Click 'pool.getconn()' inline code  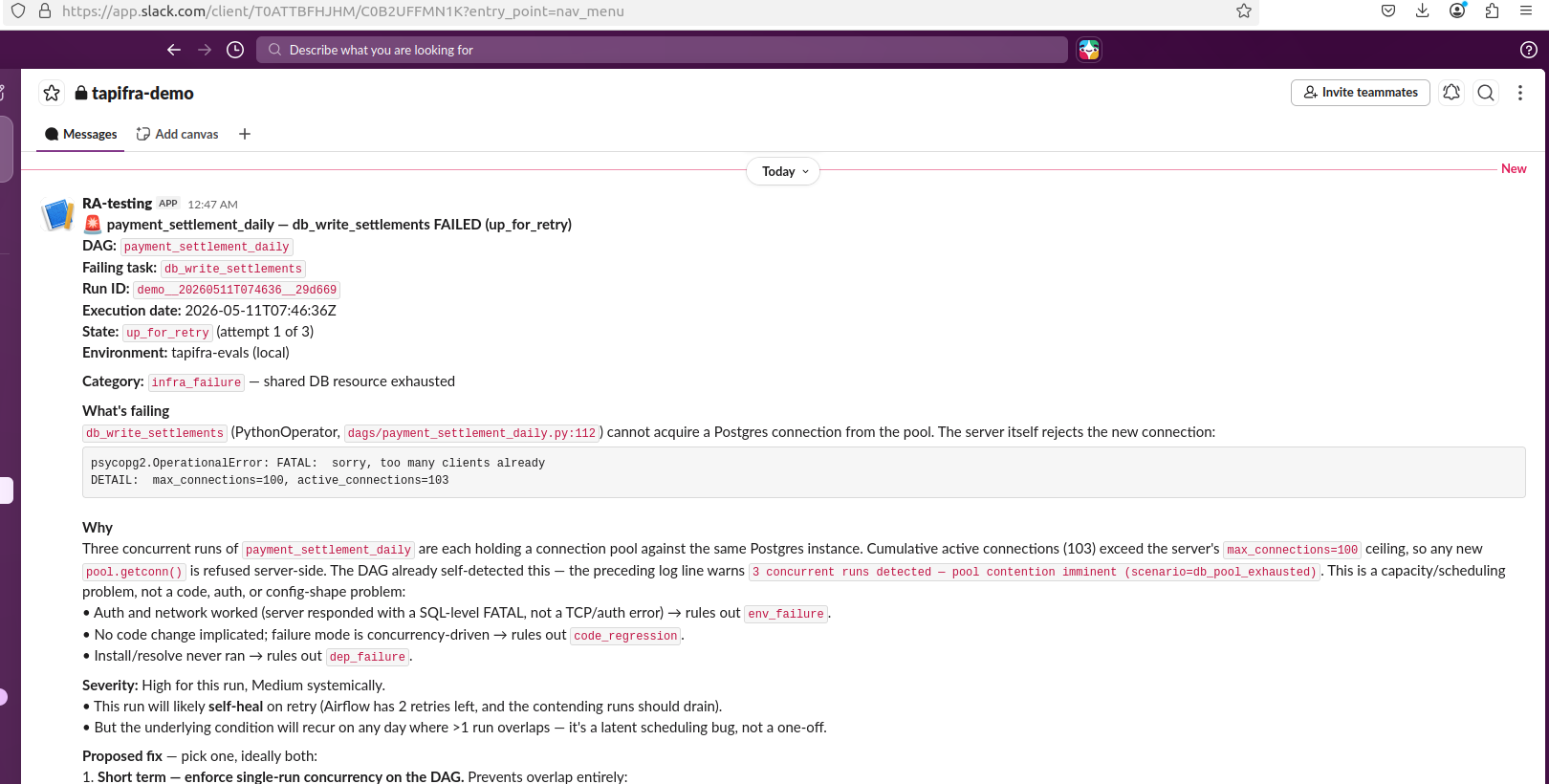(x=134, y=572)
